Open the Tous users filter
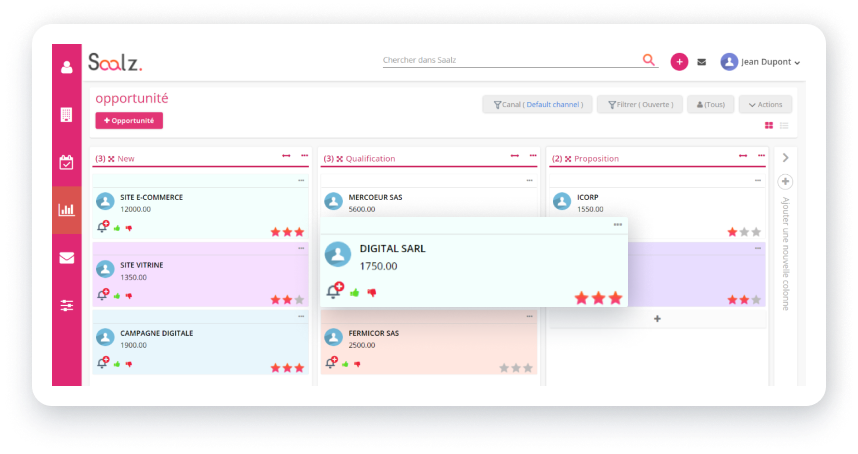 pyautogui.click(x=710, y=104)
